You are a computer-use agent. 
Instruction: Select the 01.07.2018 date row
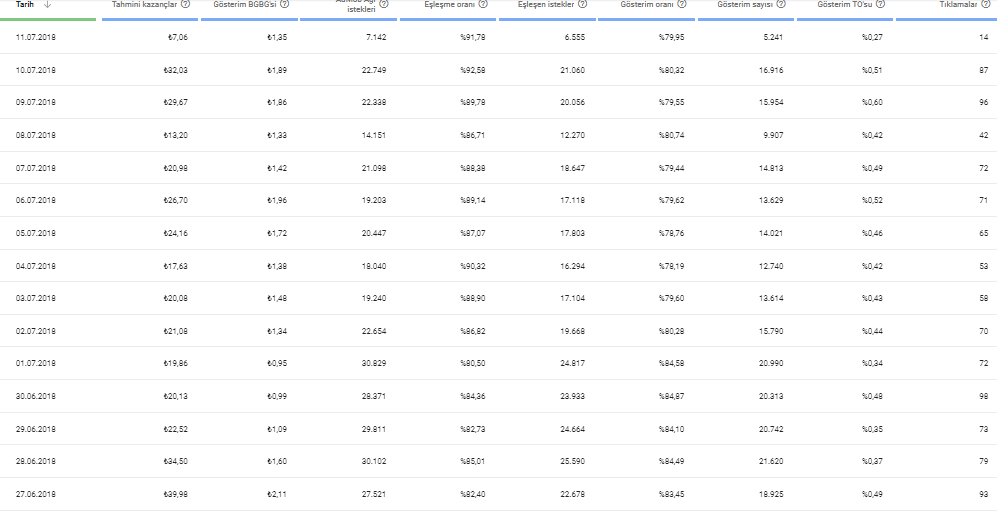pos(498,363)
